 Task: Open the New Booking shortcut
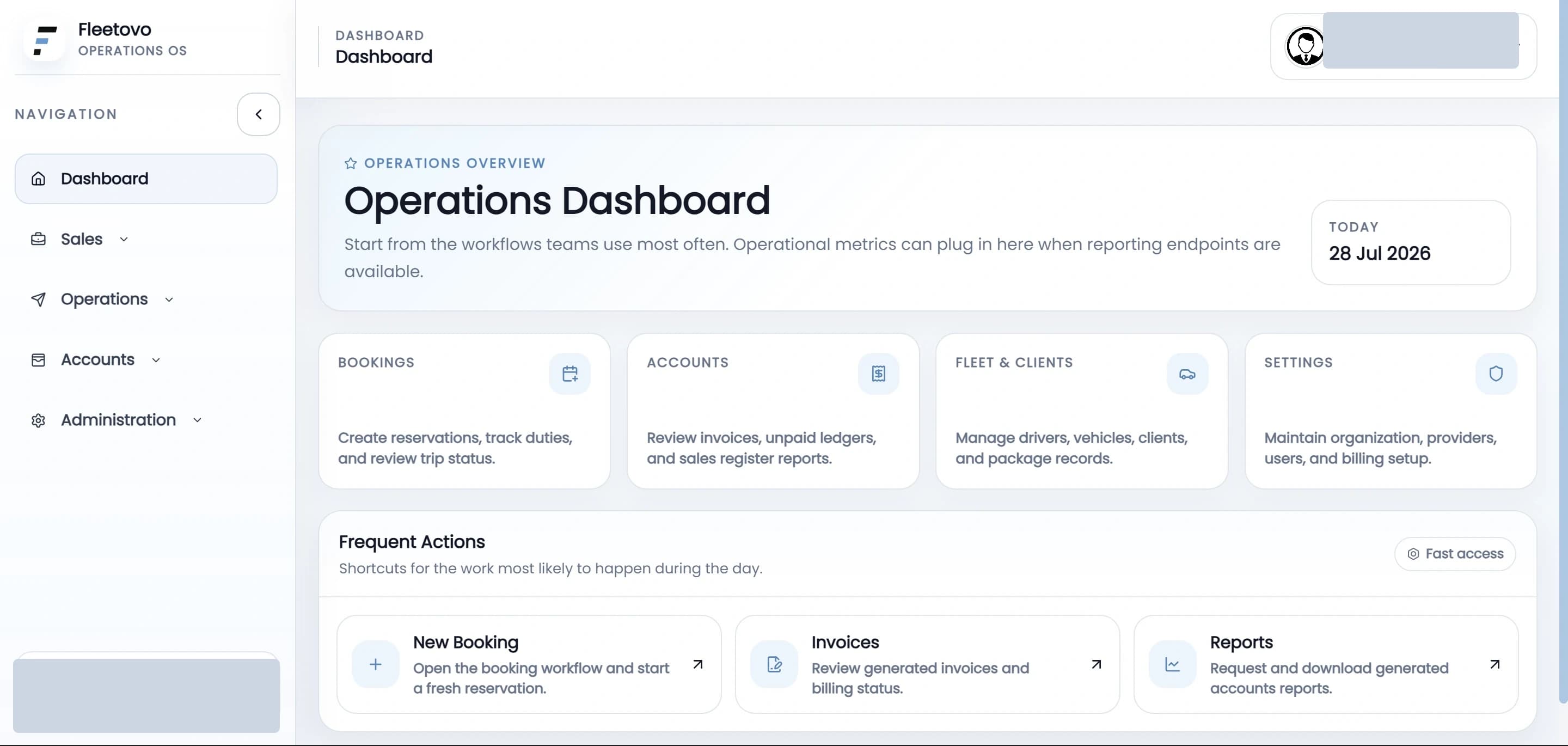529,664
